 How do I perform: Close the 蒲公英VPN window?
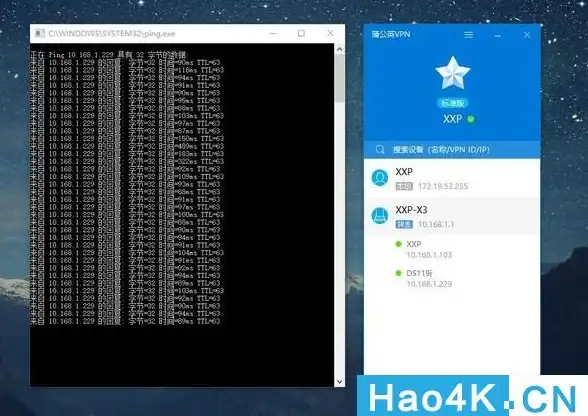tap(527, 35)
